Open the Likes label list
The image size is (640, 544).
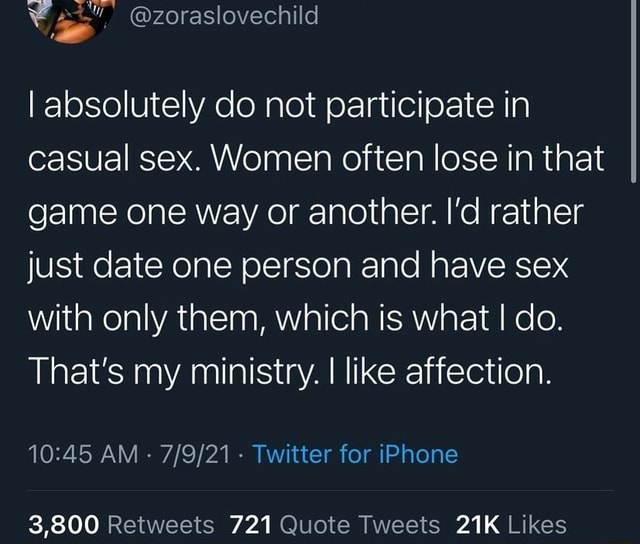(x=537, y=524)
